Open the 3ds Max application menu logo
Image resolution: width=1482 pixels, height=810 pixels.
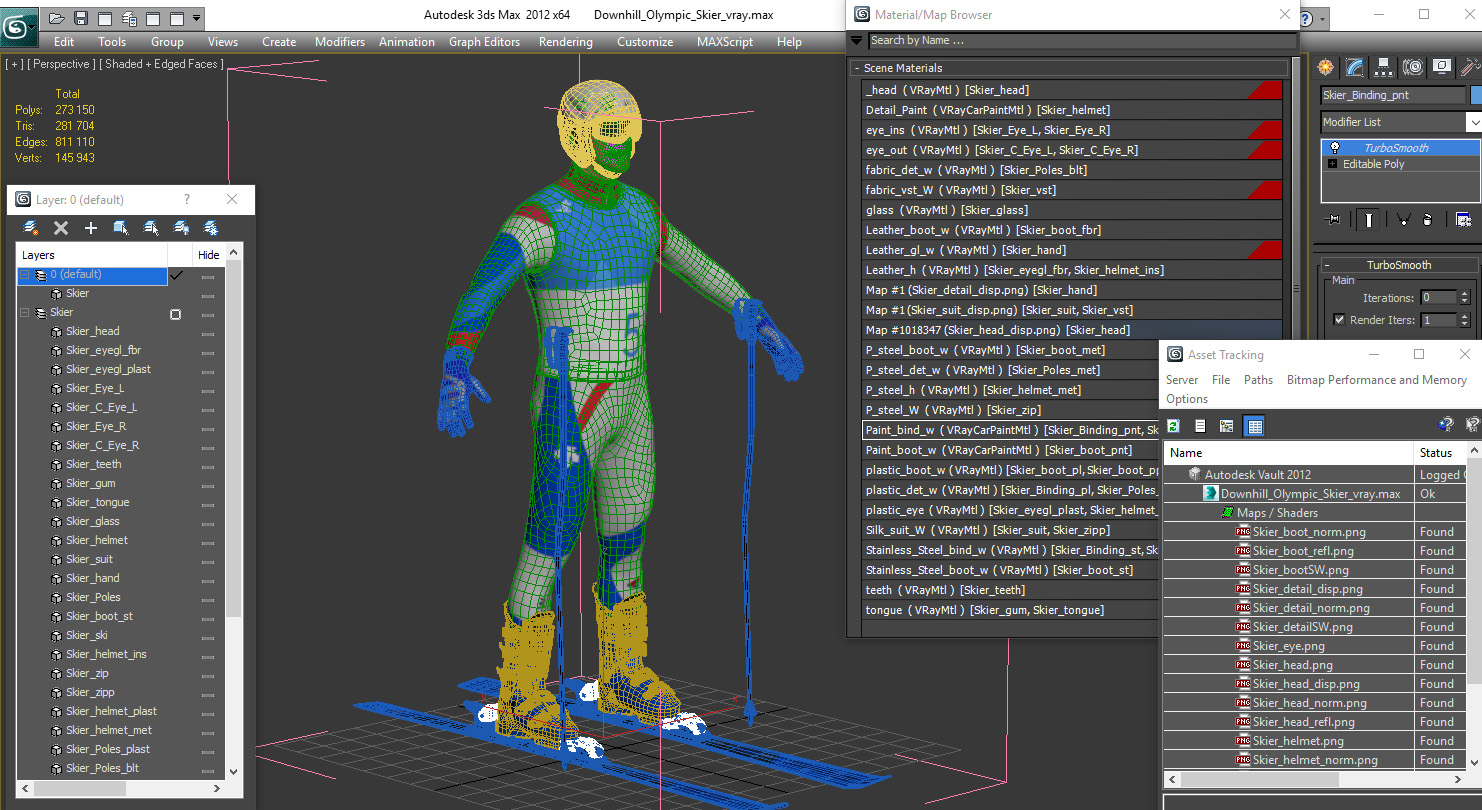coord(18,25)
